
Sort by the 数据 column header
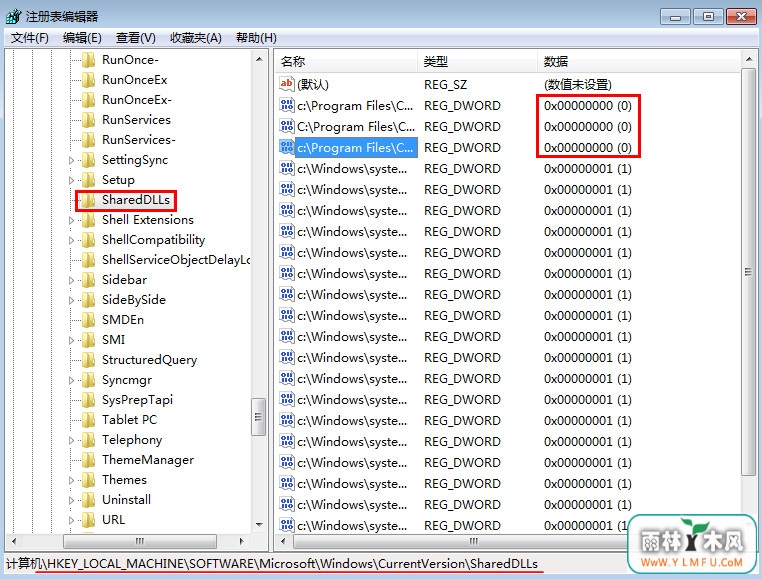[639, 62]
